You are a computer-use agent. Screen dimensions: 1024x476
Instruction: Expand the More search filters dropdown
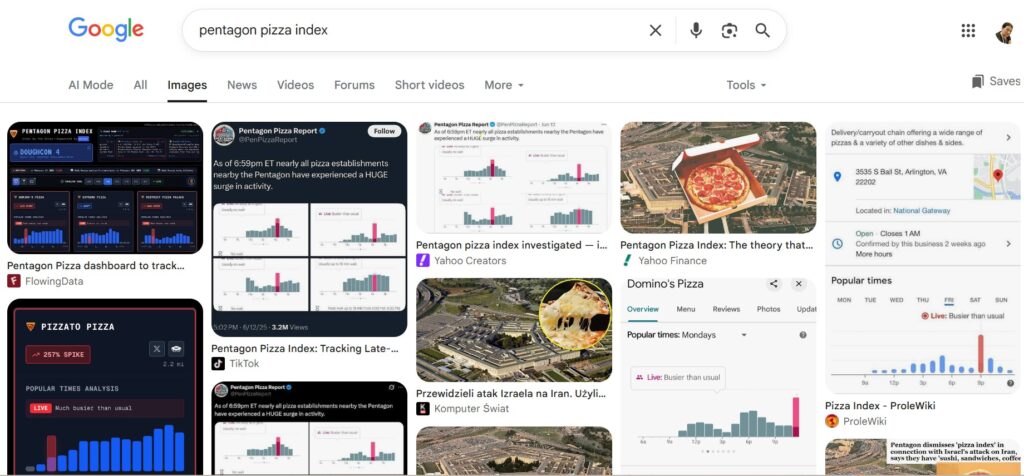click(x=504, y=85)
